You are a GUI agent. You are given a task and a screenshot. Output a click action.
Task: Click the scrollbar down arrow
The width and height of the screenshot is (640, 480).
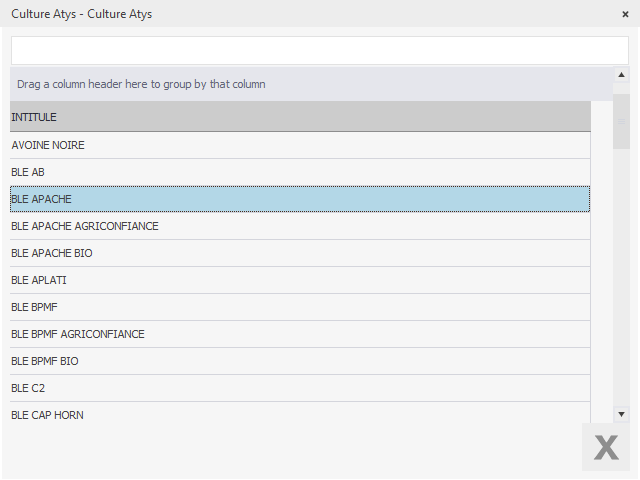tap(621, 413)
